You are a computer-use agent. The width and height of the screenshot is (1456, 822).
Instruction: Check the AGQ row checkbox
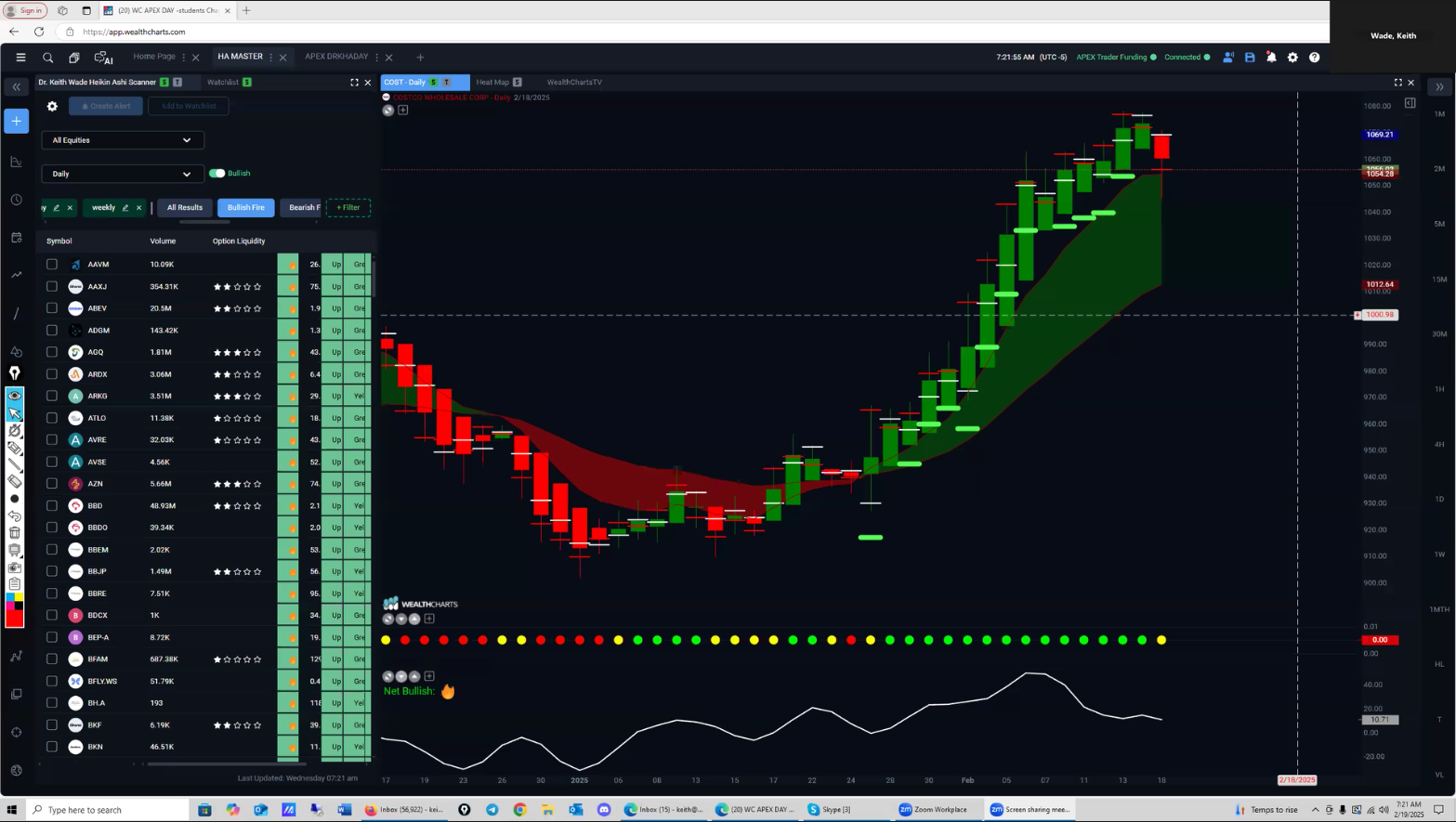pos(52,352)
